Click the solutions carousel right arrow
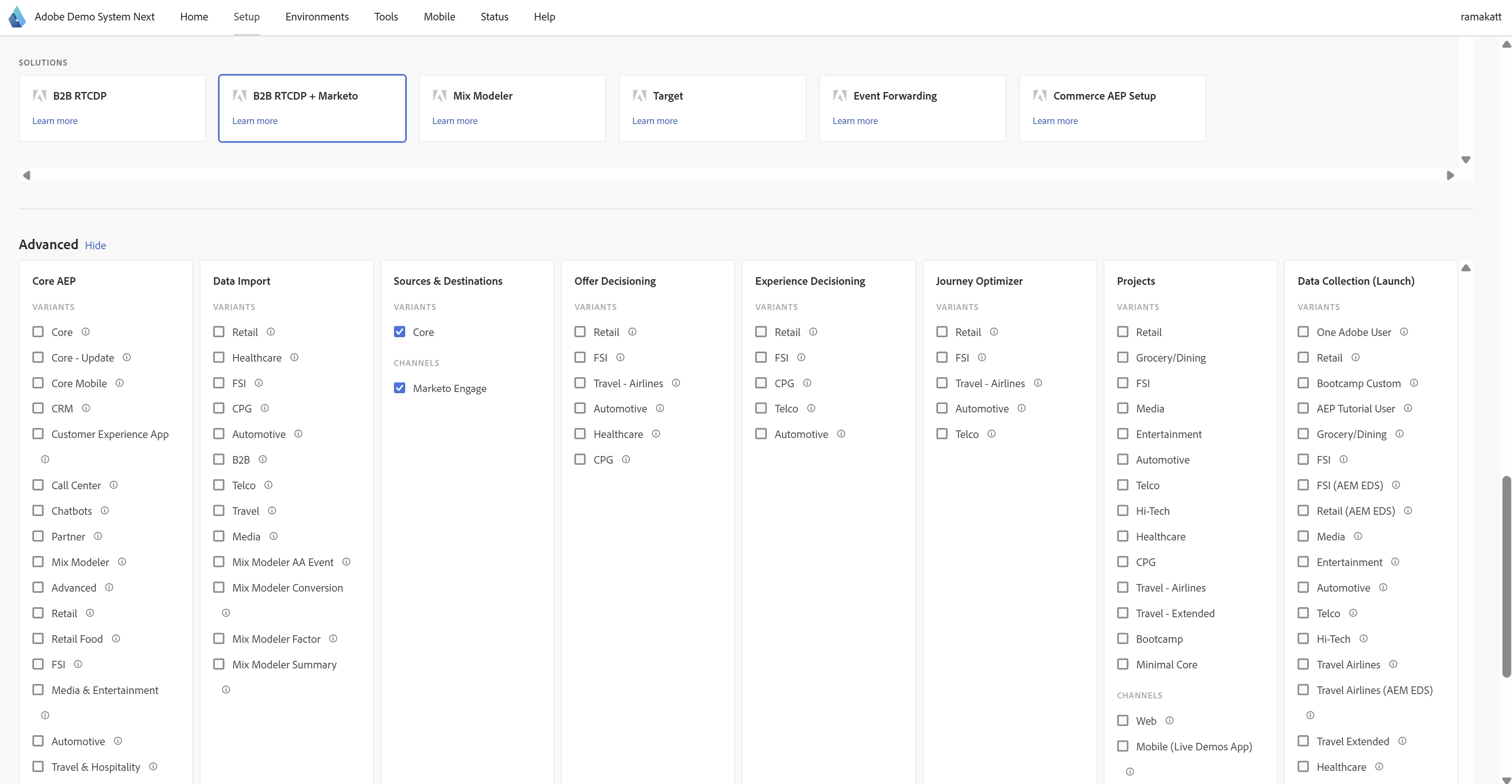This screenshot has width=1512, height=784. point(1450,176)
